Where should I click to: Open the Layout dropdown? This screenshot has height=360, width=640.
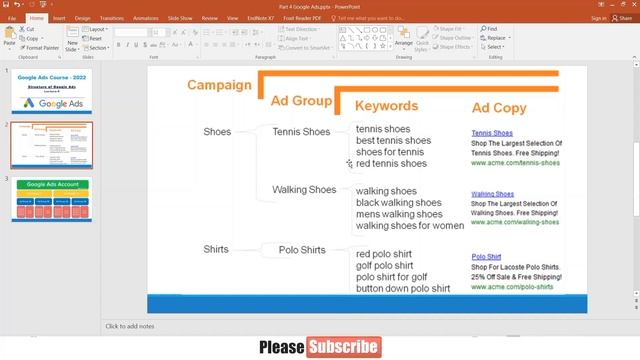tap(95, 29)
